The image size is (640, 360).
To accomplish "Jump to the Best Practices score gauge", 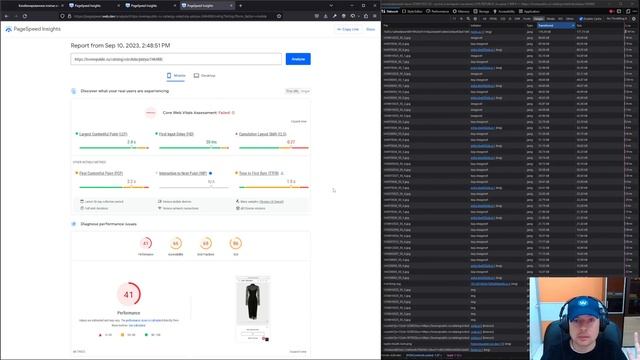I will (206, 244).
